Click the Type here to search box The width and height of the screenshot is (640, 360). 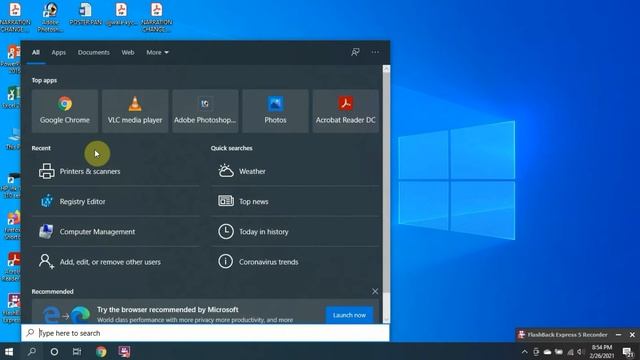tap(205, 333)
